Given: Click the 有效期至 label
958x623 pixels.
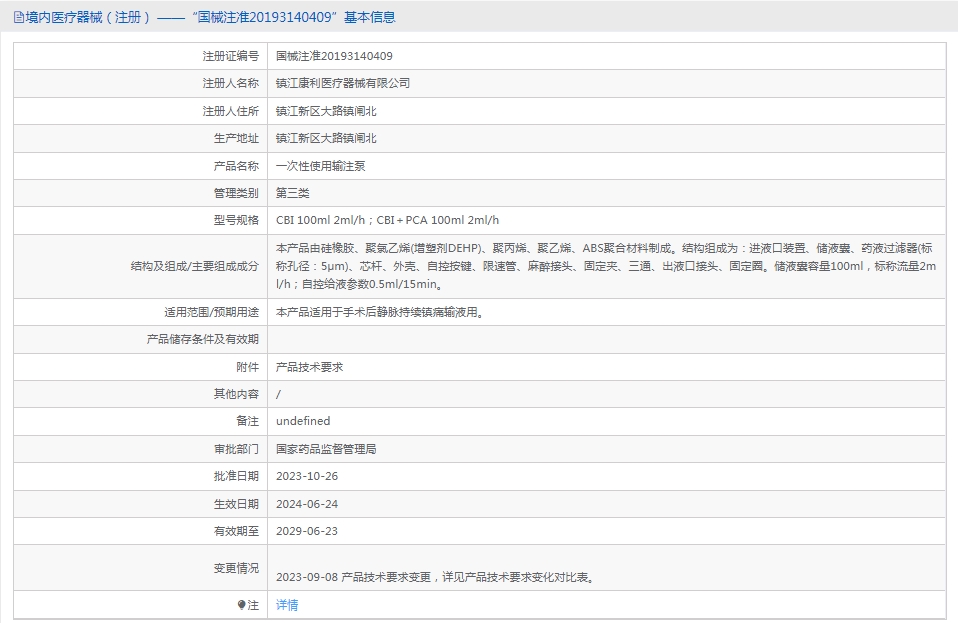Looking at the screenshot, I should point(236,531).
